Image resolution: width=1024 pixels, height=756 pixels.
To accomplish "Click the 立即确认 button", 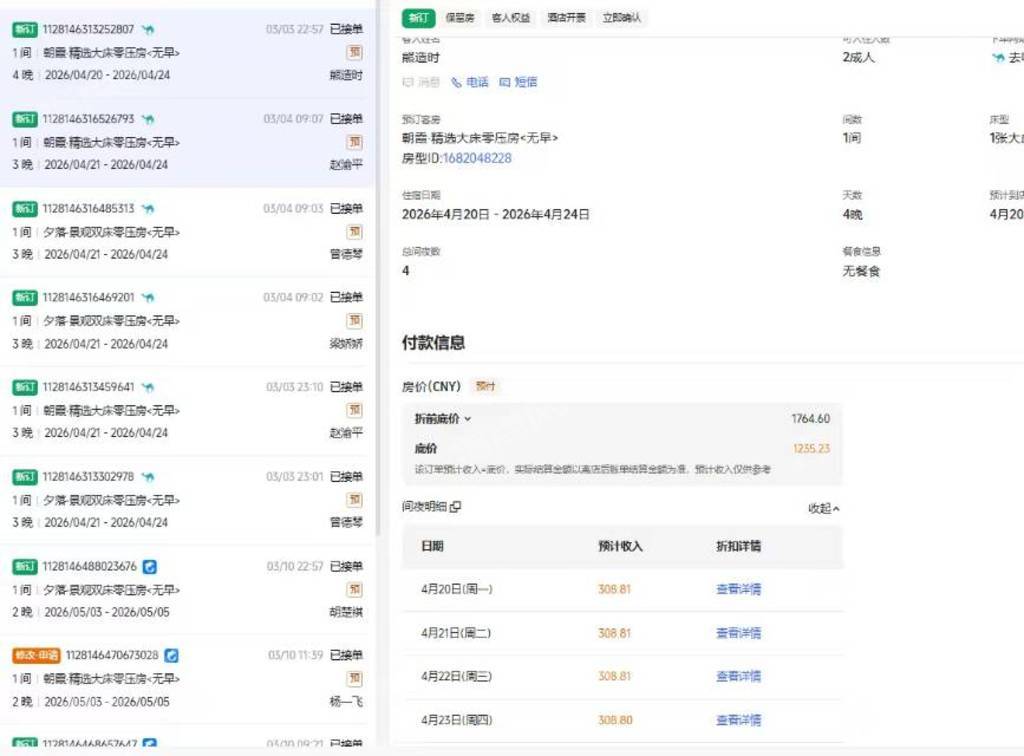I will pyautogui.click(x=622, y=18).
